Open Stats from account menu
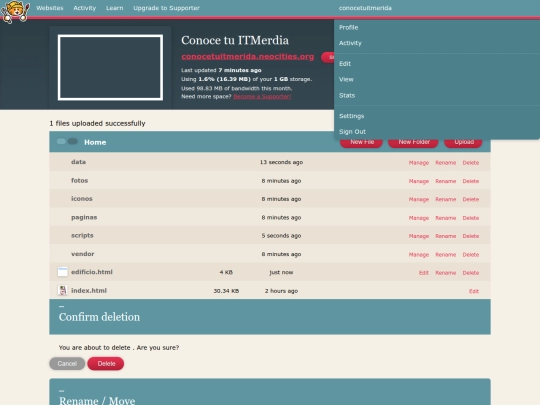Viewport: 540px width, 405px height. tap(347, 95)
